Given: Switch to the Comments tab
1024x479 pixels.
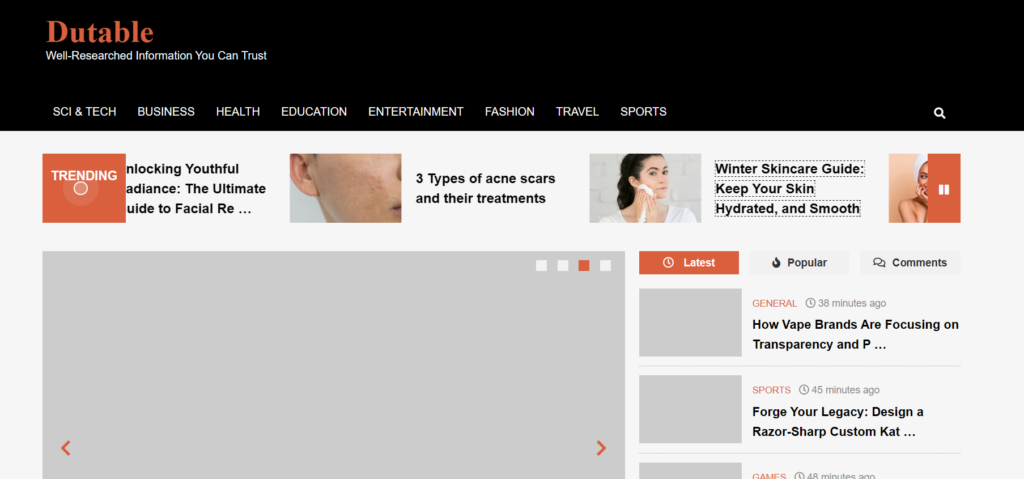Looking at the screenshot, I should click(910, 263).
